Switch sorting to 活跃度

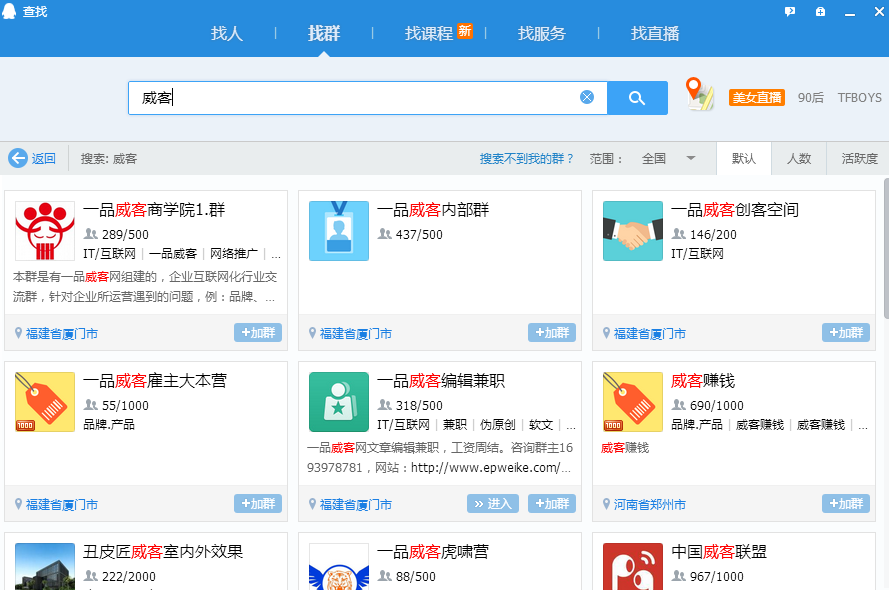(857, 158)
